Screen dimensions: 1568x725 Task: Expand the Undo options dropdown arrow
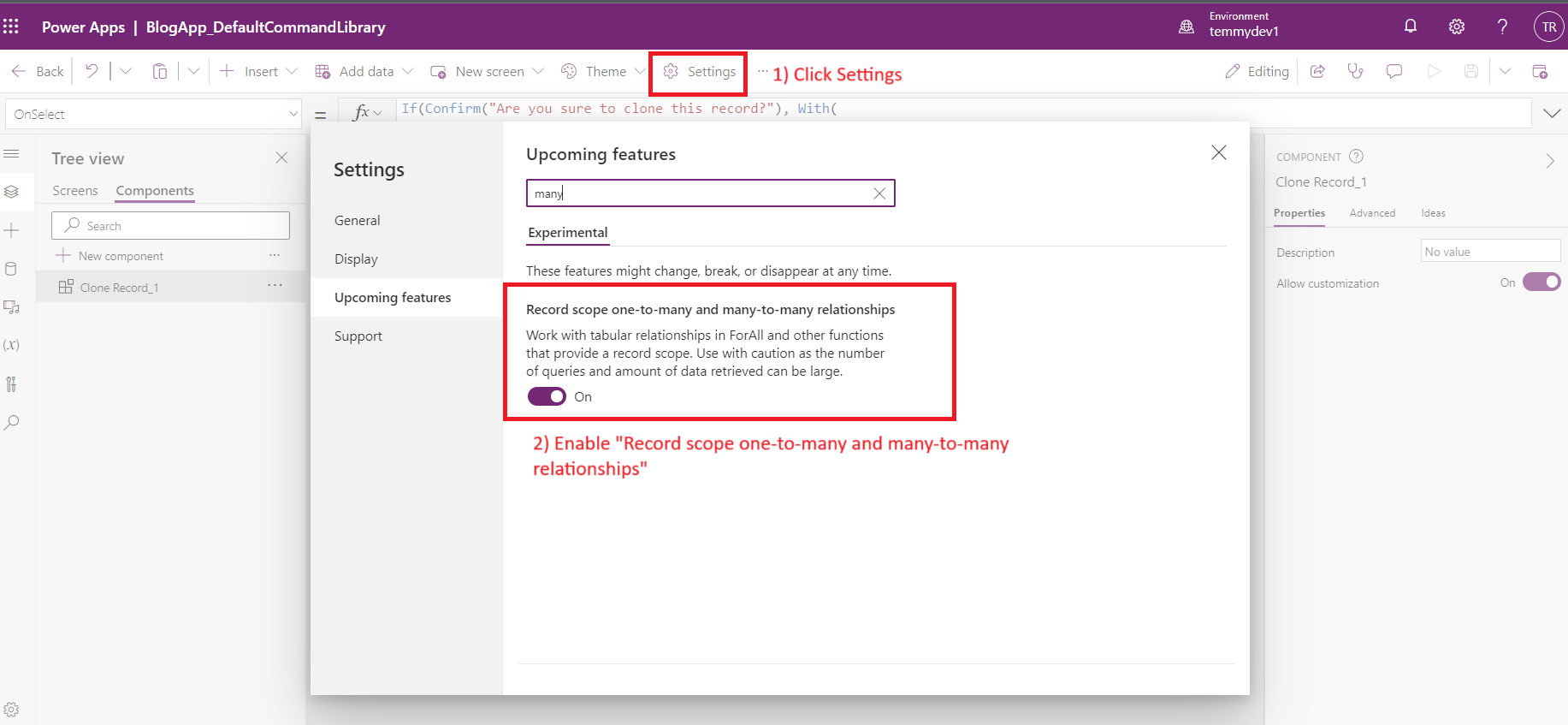126,71
